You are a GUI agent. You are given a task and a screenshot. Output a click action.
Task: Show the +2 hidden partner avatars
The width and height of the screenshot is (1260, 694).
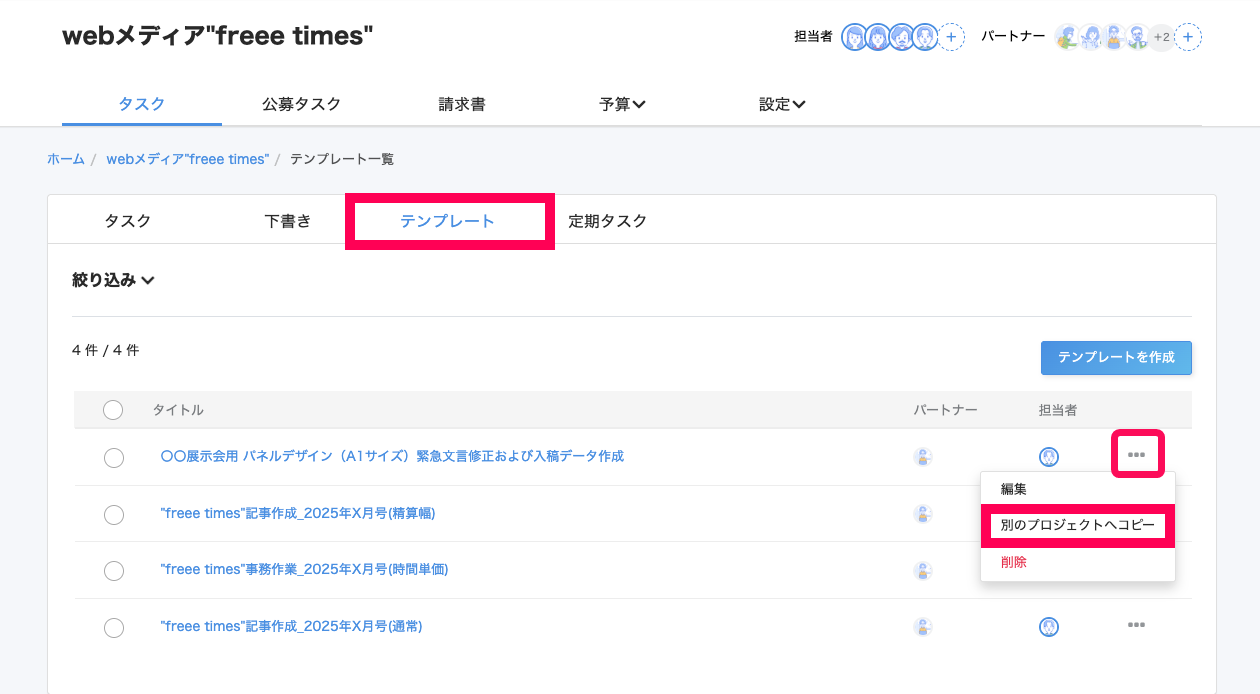1161,37
